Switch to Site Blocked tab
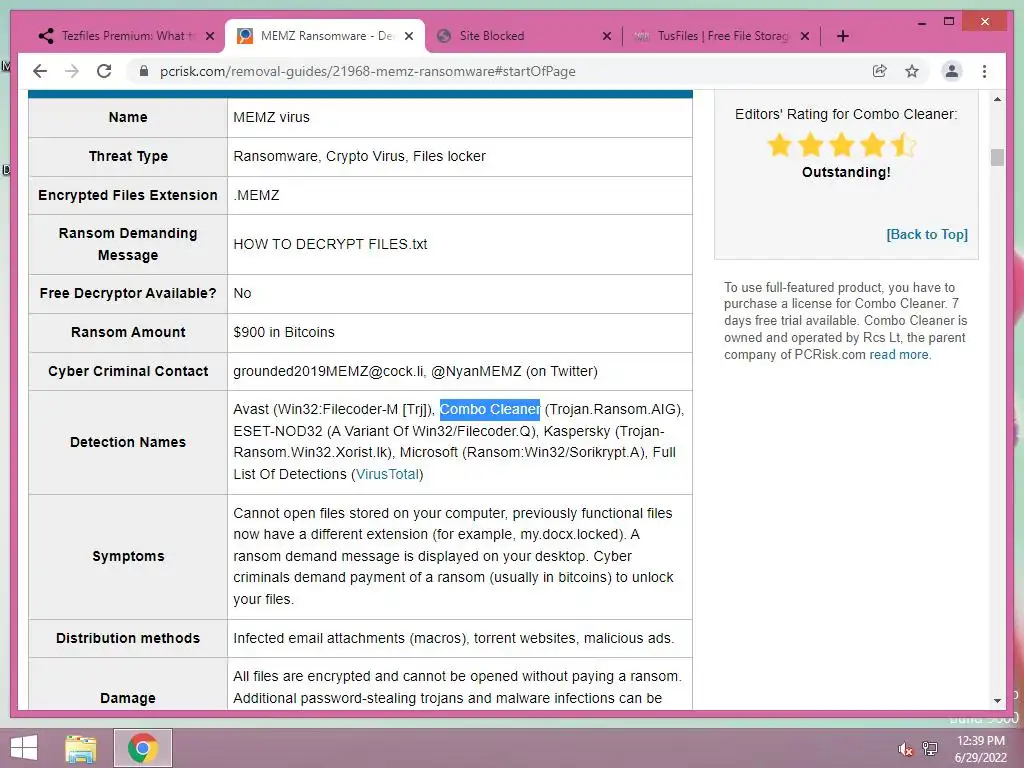This screenshot has height=768, width=1024. 522,36
